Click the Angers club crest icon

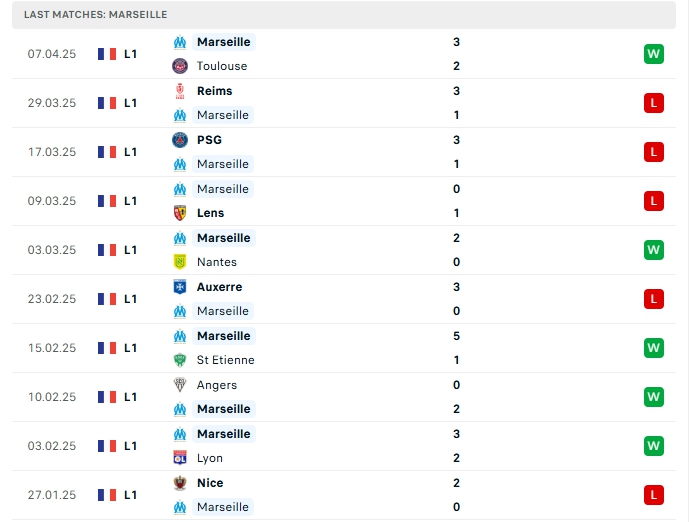(x=180, y=385)
